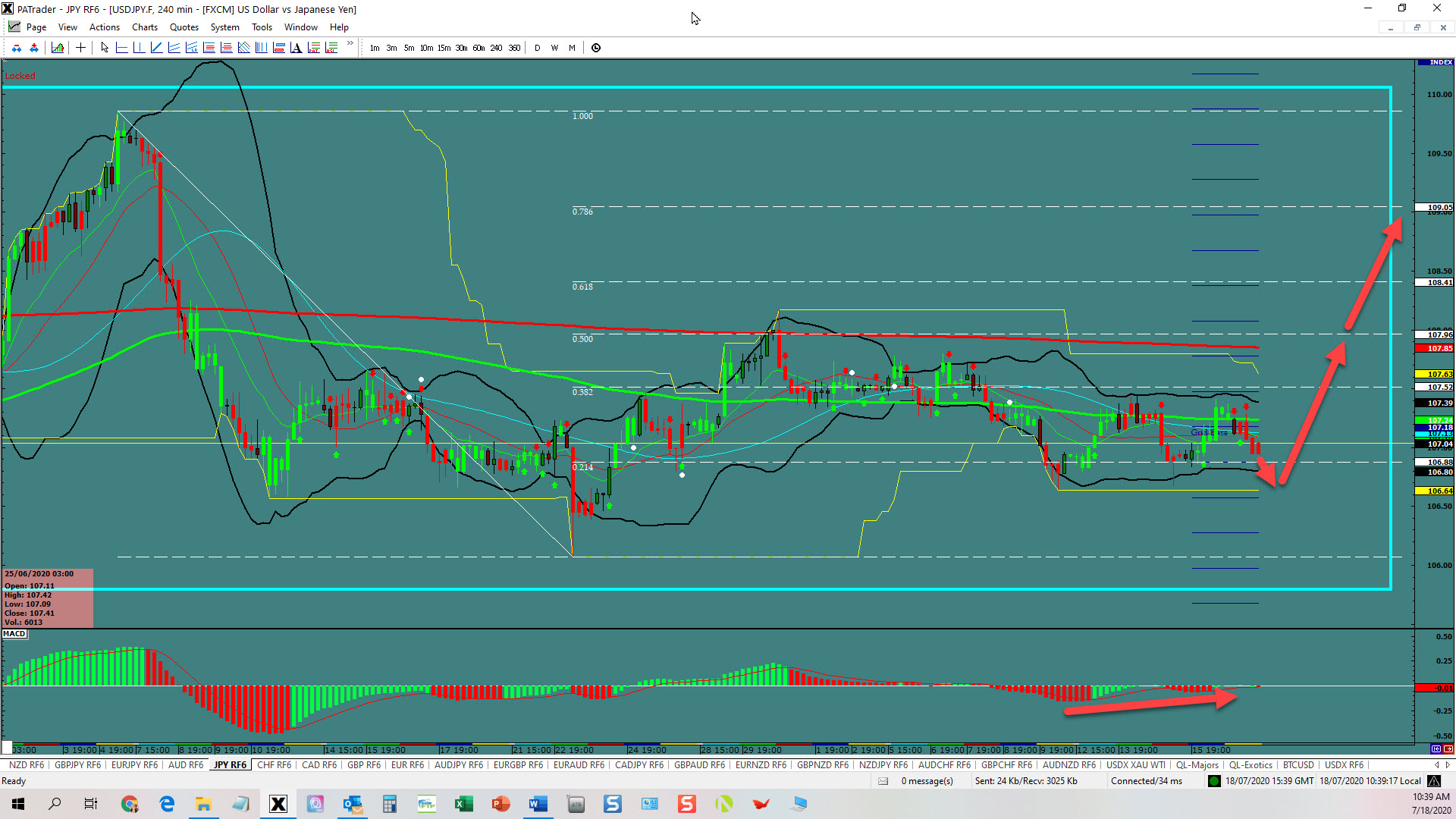Open the Charts menu
Screen dimensions: 1456x819
point(144,27)
